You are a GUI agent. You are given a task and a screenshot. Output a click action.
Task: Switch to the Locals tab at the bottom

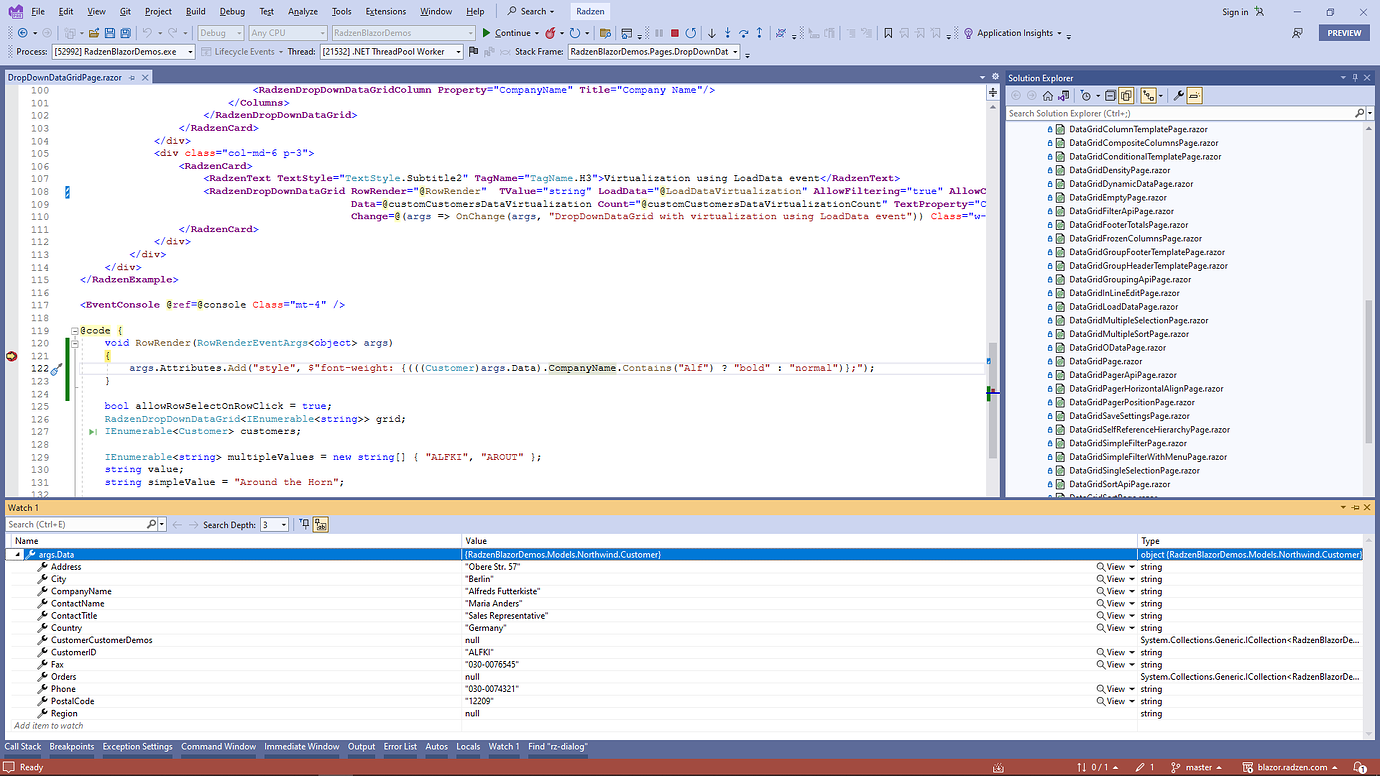pyautogui.click(x=468, y=746)
